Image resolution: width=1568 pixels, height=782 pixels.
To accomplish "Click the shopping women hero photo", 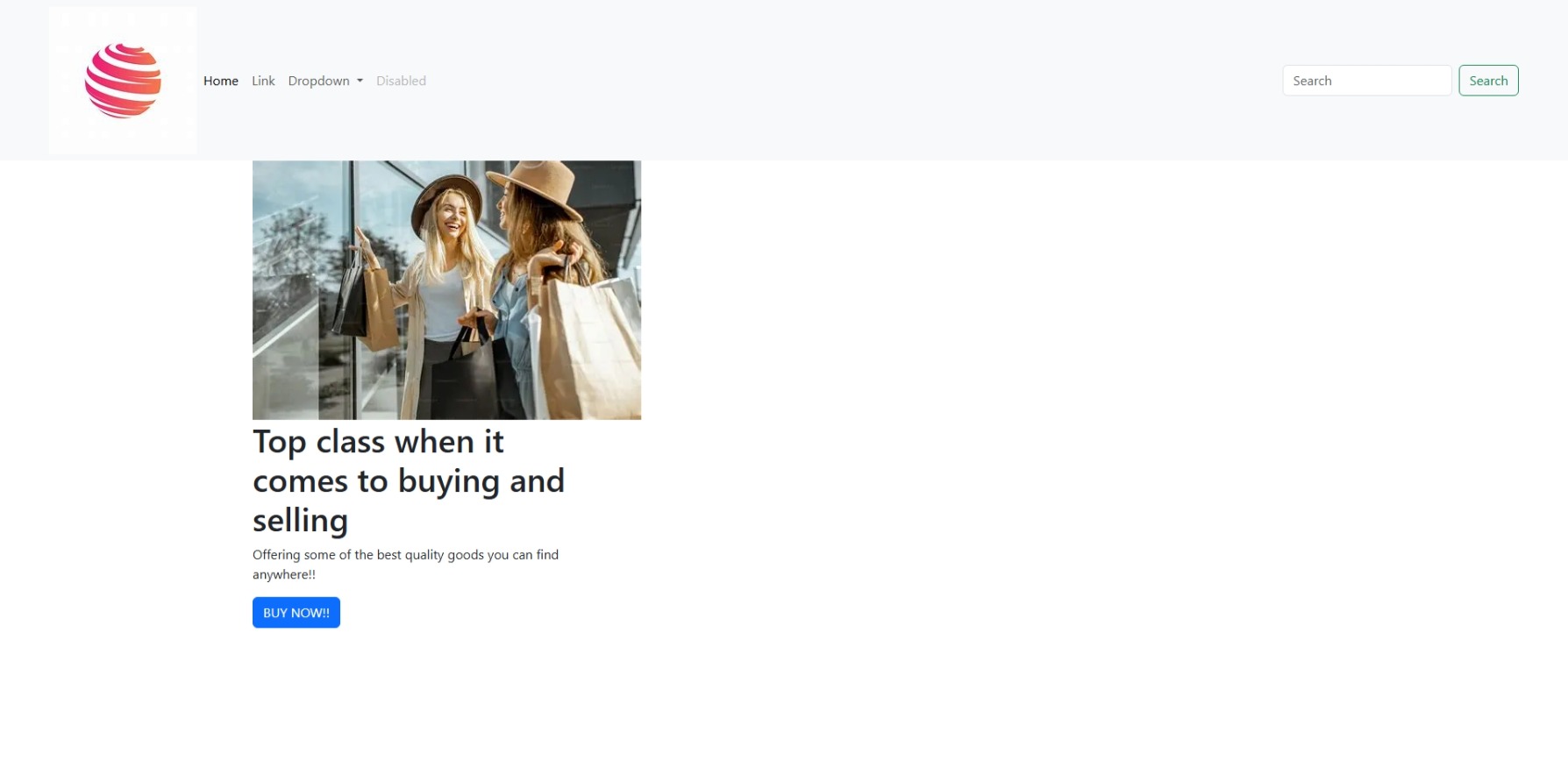I will tap(446, 289).
